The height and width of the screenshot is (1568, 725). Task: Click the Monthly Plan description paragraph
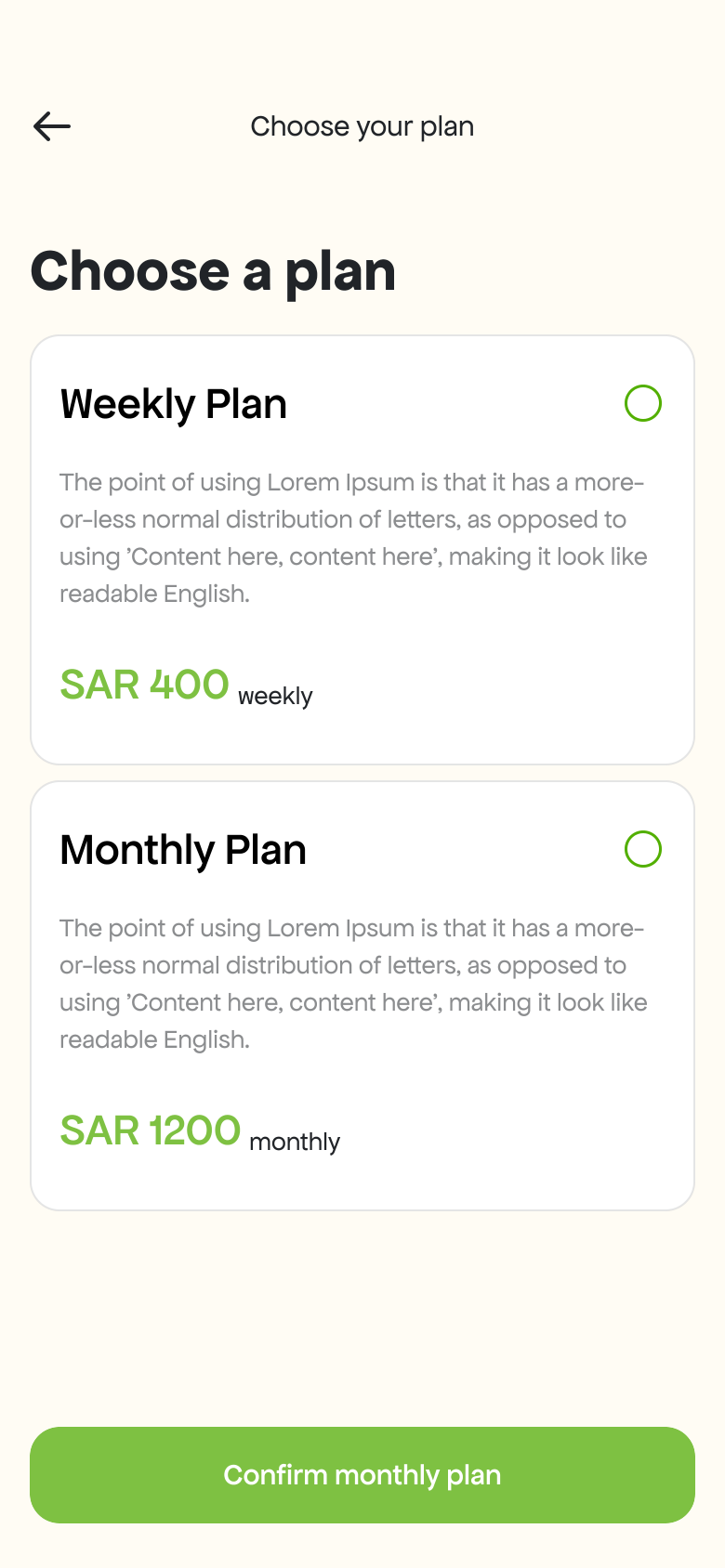point(354,984)
